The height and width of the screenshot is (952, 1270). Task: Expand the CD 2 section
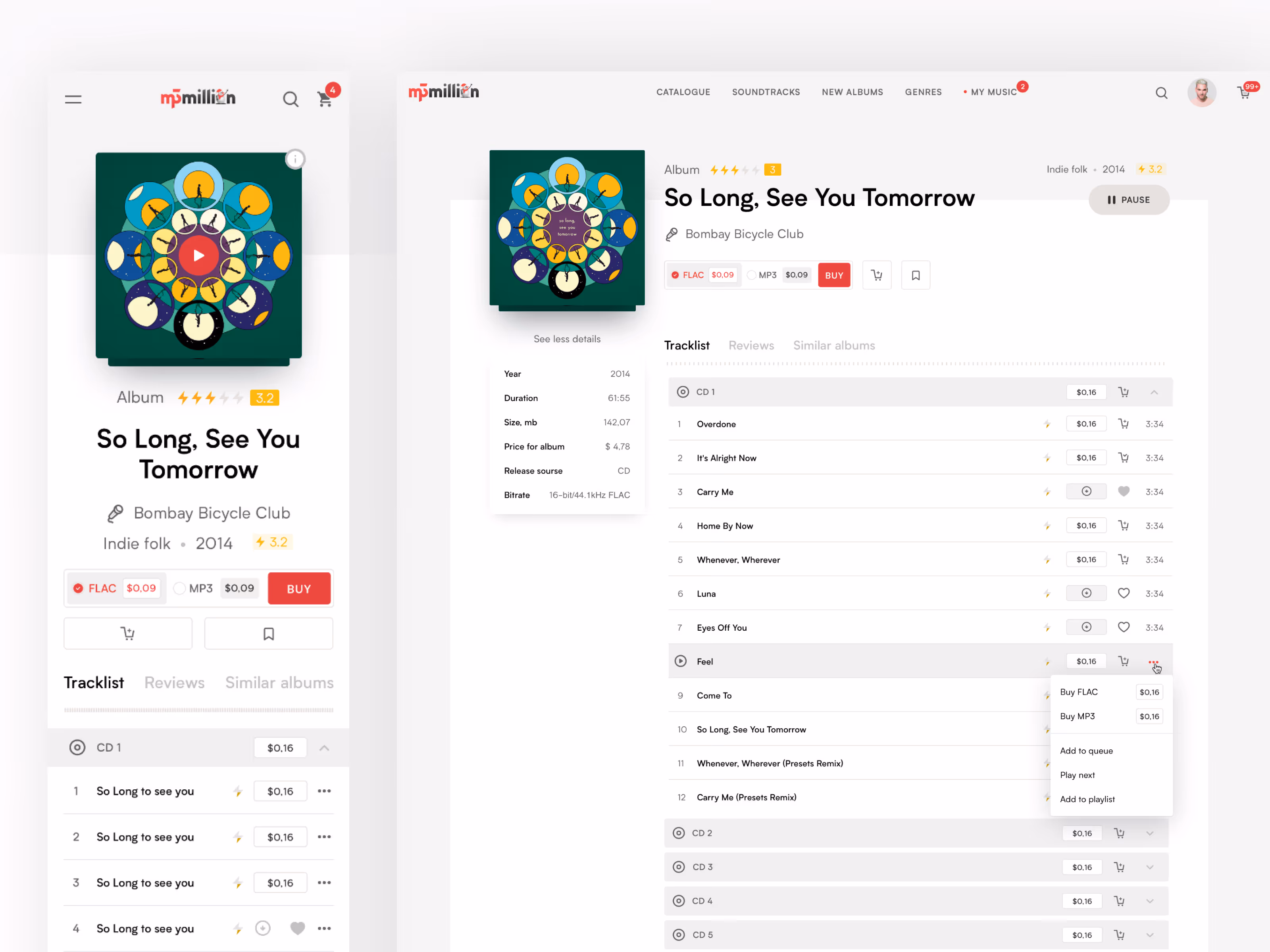1149,833
